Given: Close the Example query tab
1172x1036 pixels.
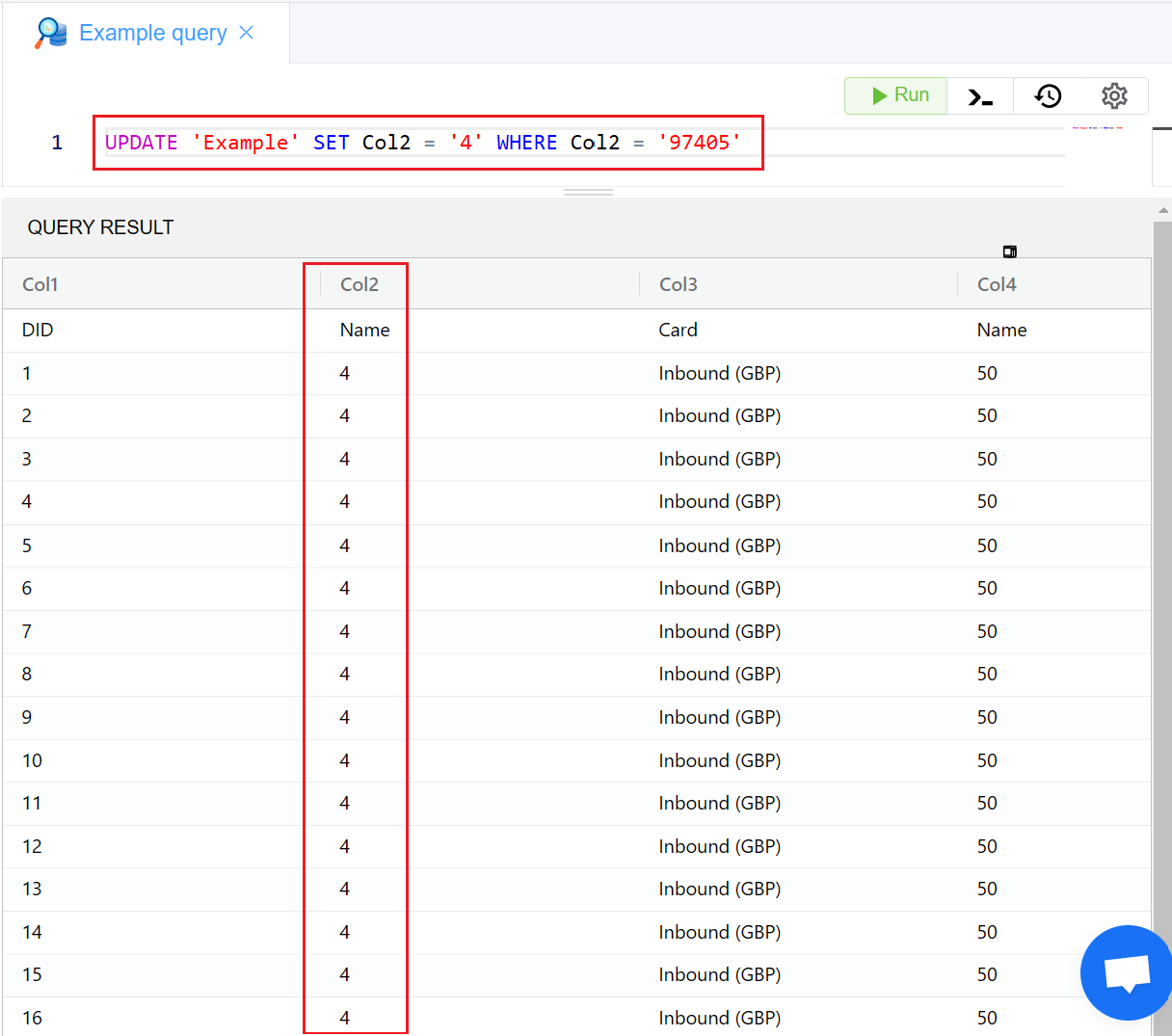Looking at the screenshot, I should 247,33.
